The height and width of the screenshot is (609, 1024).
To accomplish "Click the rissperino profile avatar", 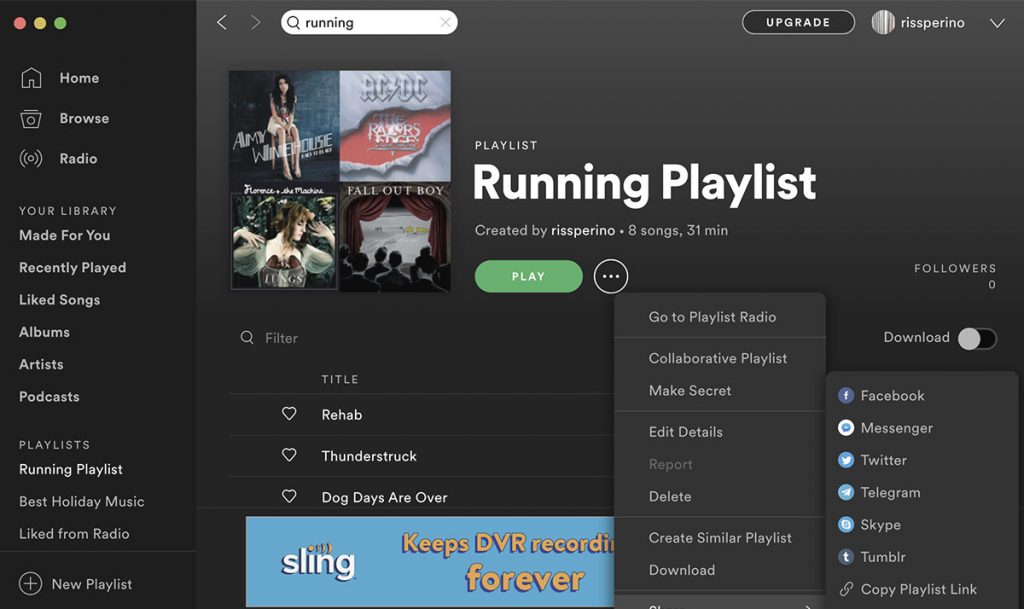I will 883,22.
